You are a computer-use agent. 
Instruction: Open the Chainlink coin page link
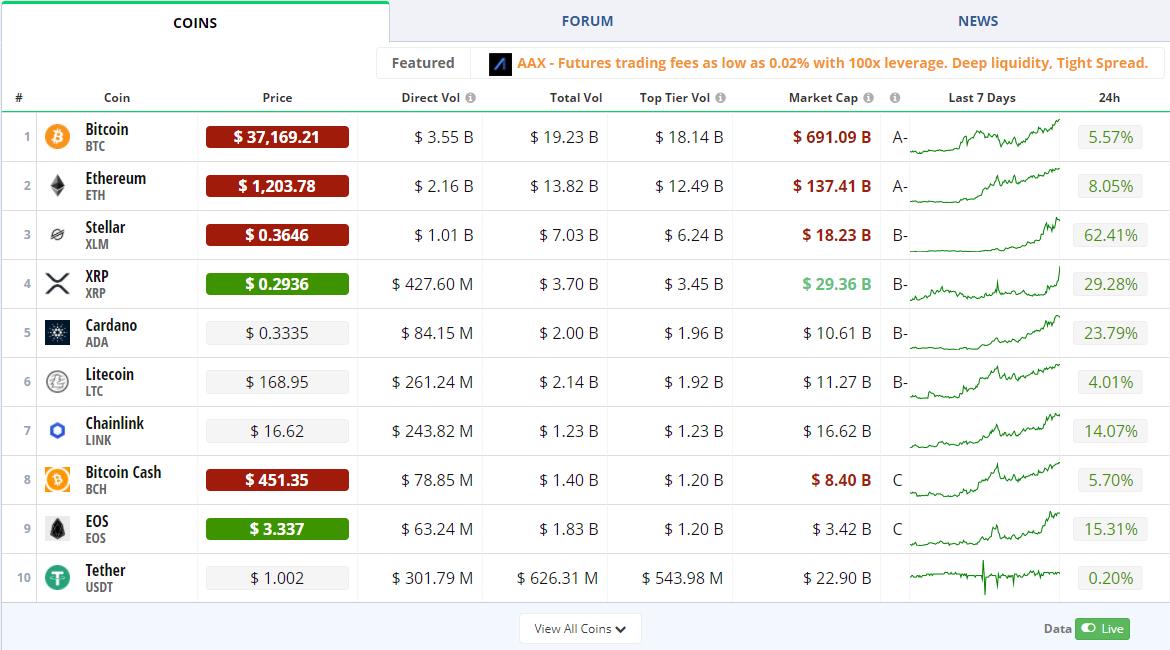pos(114,423)
